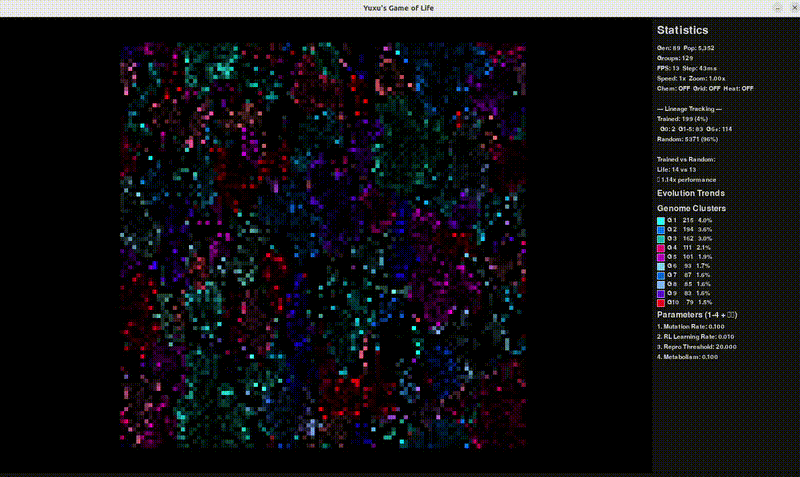
Task: Click the G1 216 4.0% row text
Action: (690, 221)
